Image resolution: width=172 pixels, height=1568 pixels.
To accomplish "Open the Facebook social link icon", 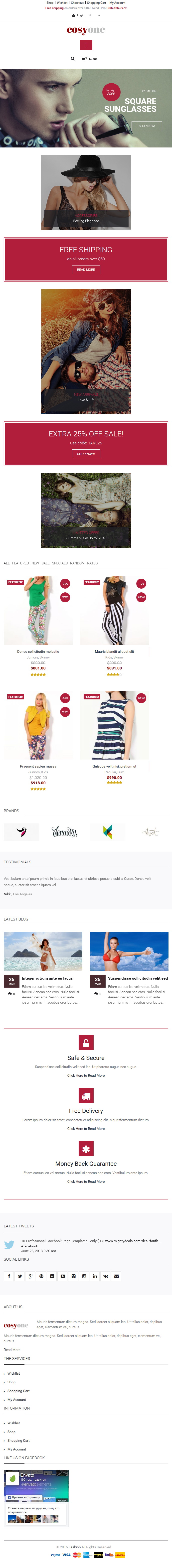I will [9, 1276].
